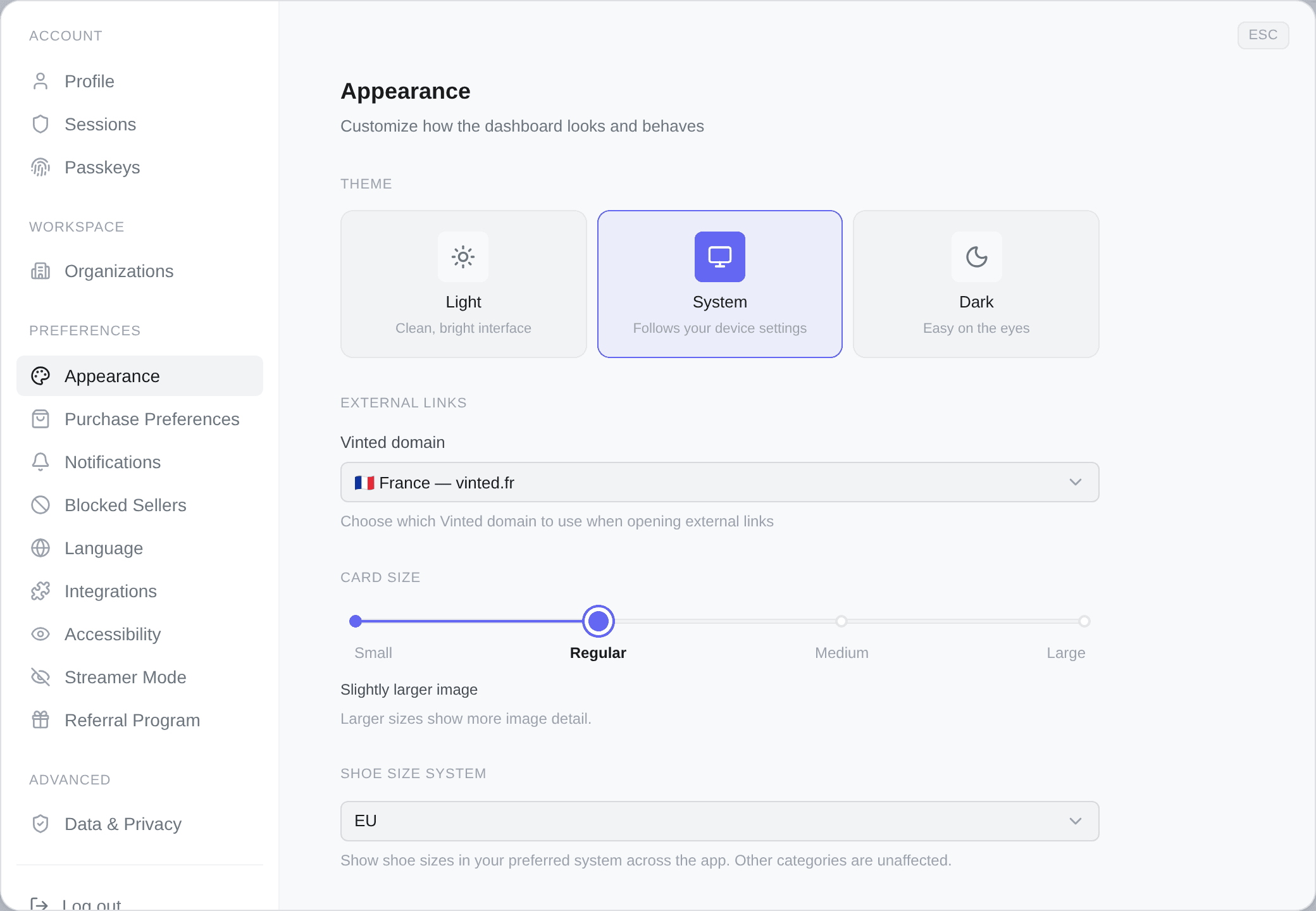Screen dimensions: 1316x911
Task: Click the moon icon in Dark theme
Action: (x=977, y=257)
